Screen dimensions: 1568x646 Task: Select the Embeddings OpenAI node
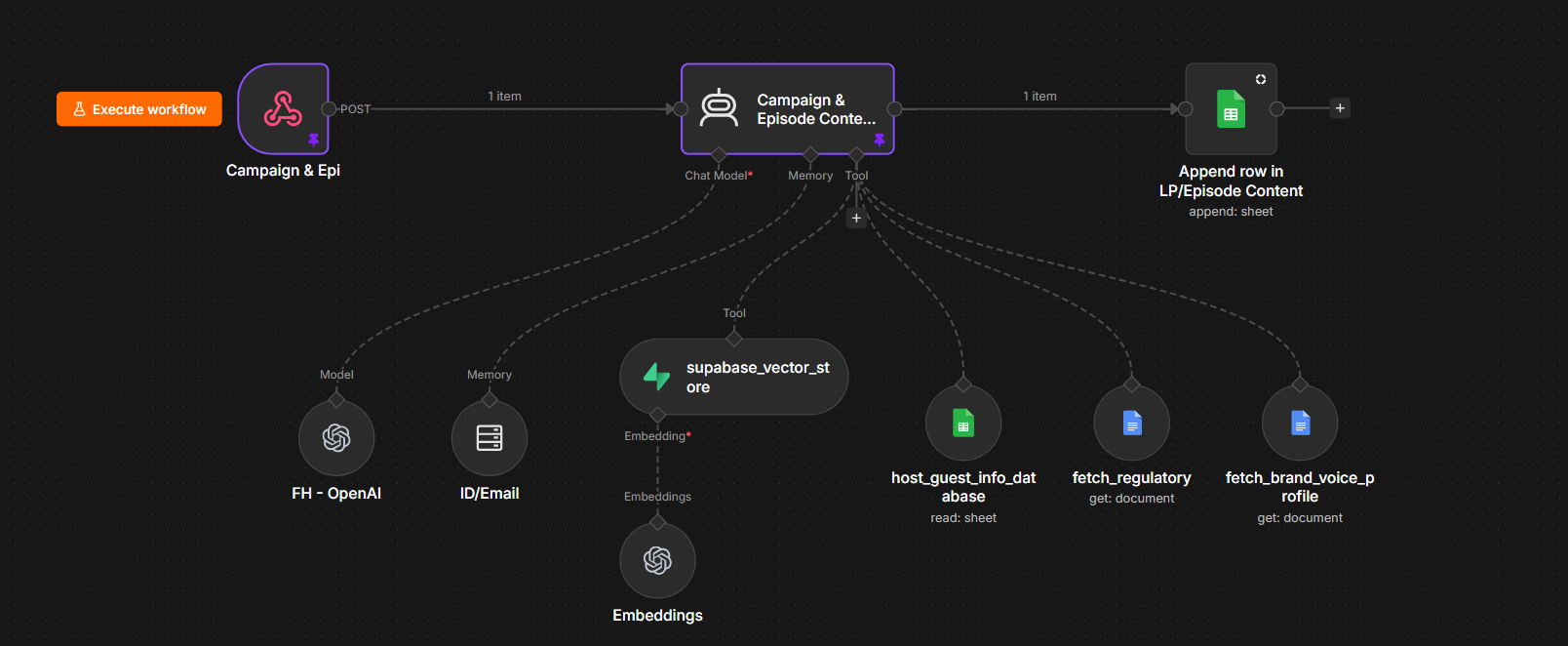[658, 560]
